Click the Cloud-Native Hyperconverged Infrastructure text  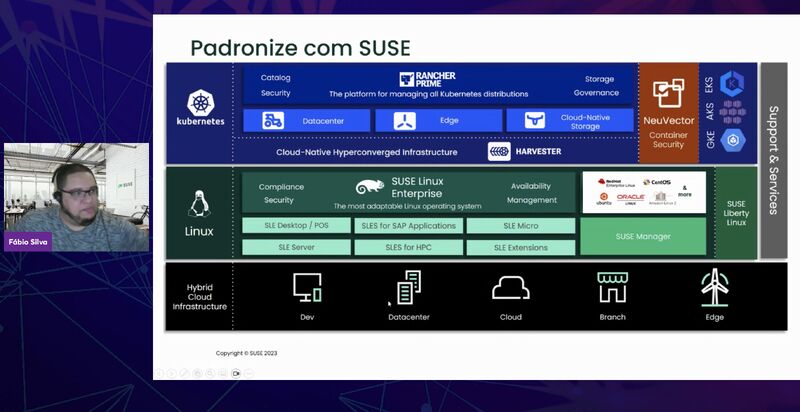point(367,152)
